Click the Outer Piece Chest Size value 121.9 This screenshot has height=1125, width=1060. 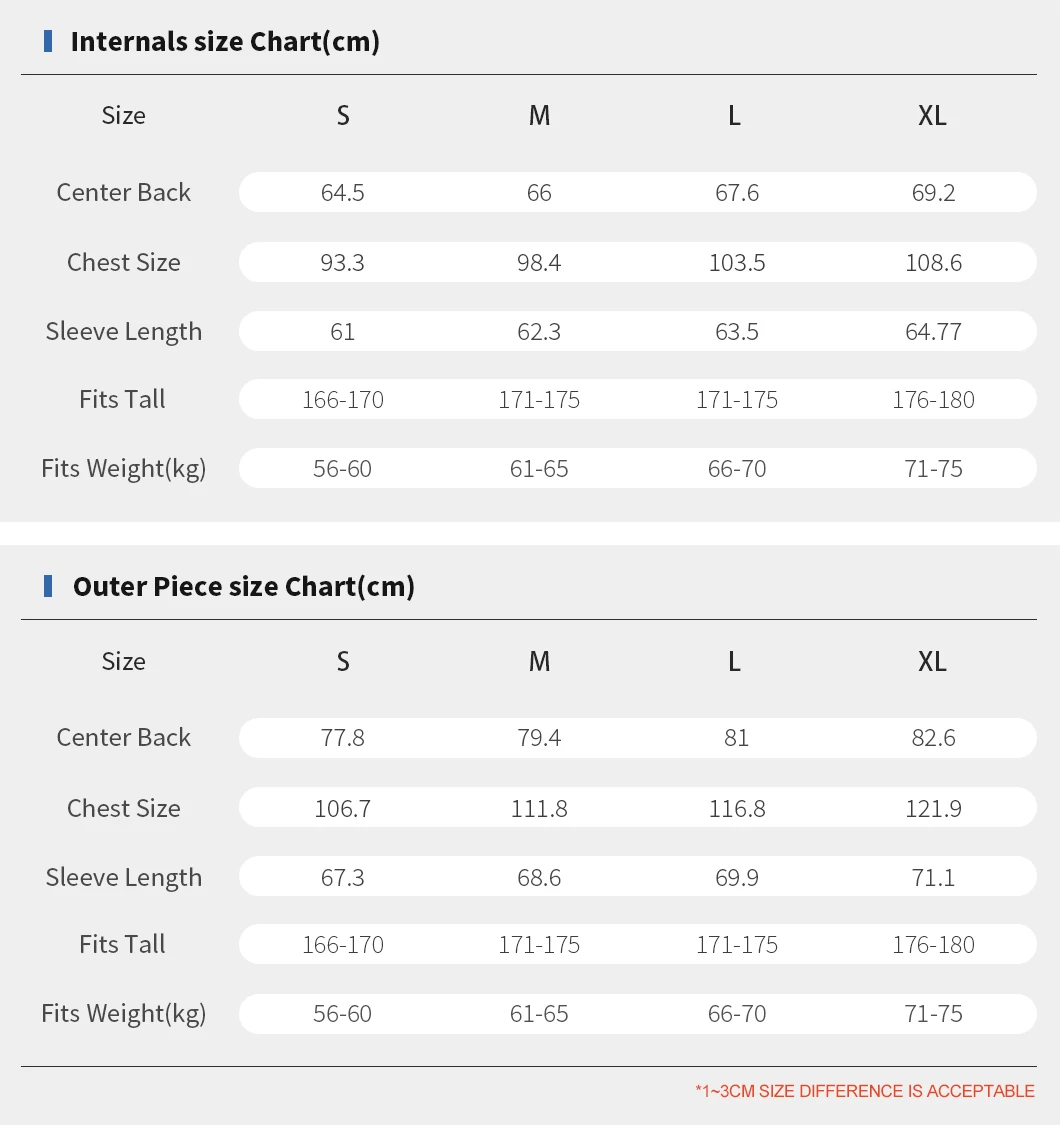933,809
